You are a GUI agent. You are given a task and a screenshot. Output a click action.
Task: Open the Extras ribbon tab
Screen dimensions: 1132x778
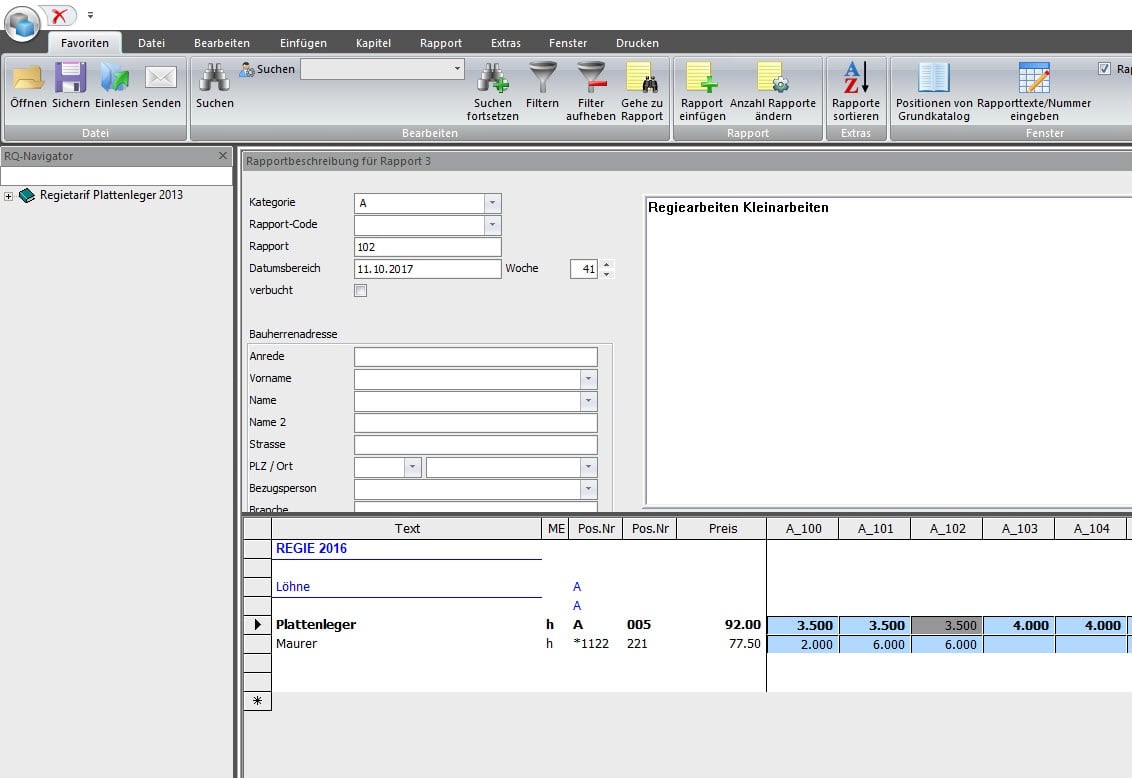pyautogui.click(x=505, y=43)
